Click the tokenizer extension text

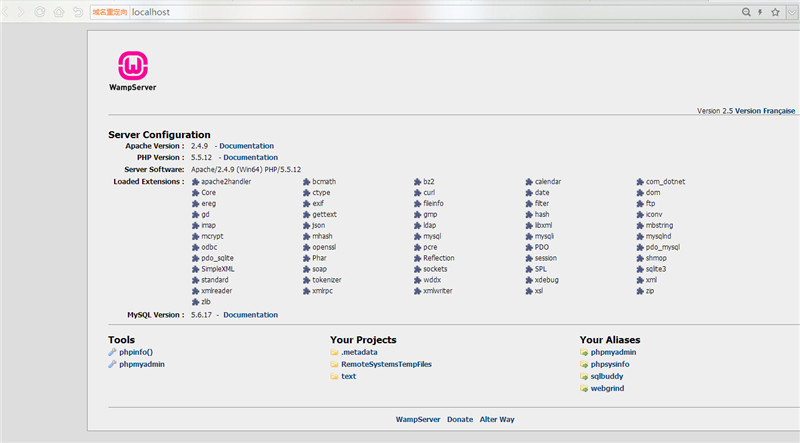point(327,280)
